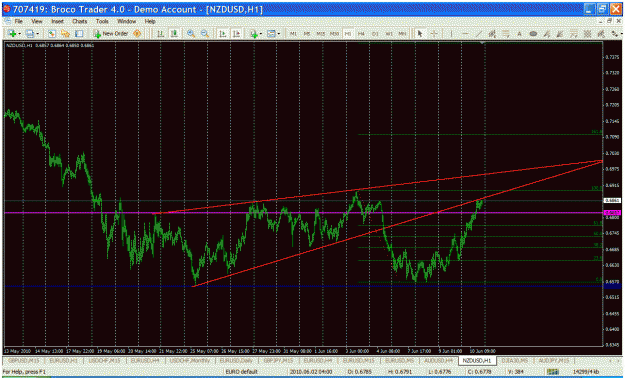This screenshot has width=625, height=378.
Task: Select the W1 timeframe
Action: click(389, 34)
